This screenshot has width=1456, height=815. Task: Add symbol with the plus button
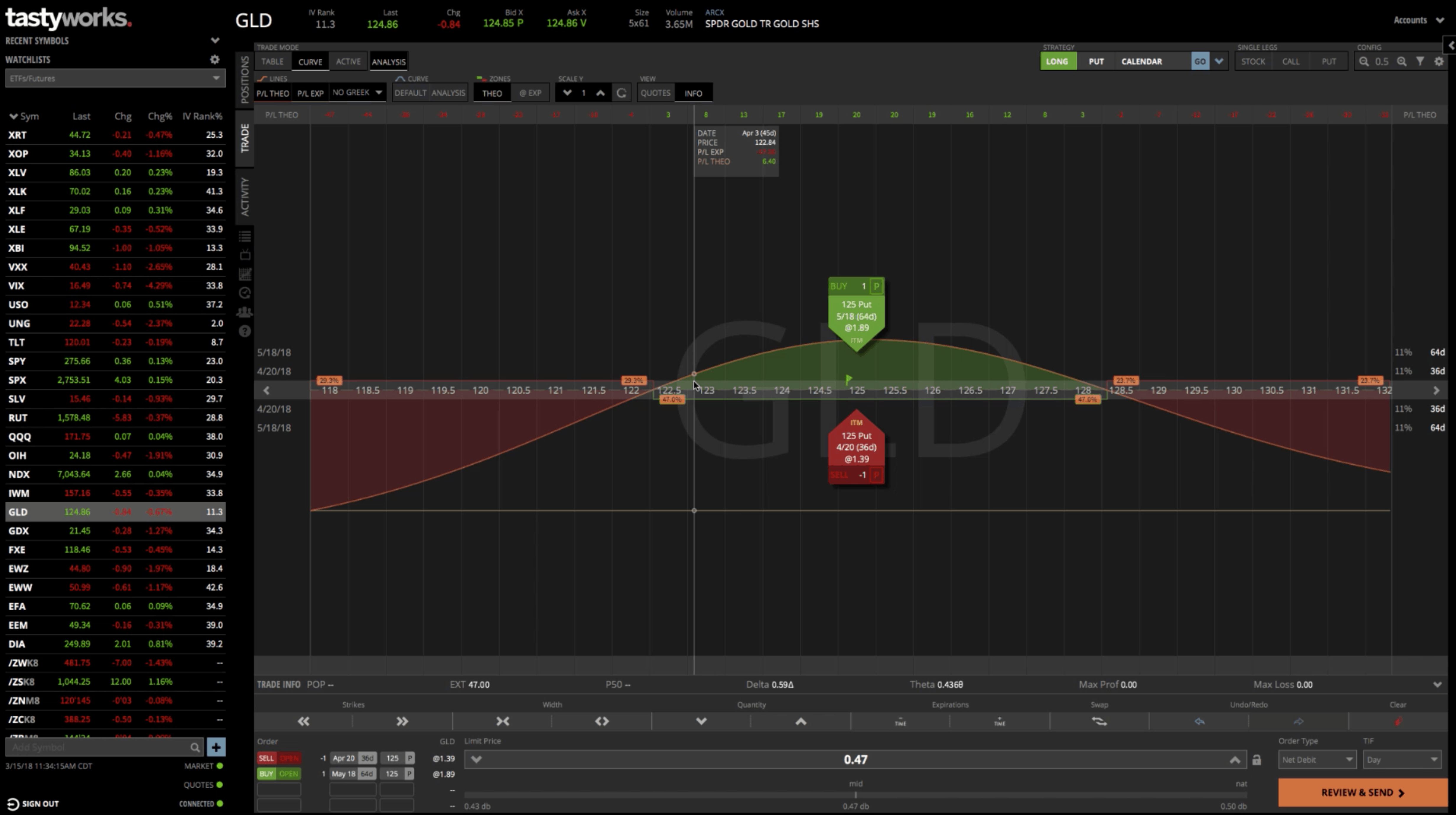216,747
